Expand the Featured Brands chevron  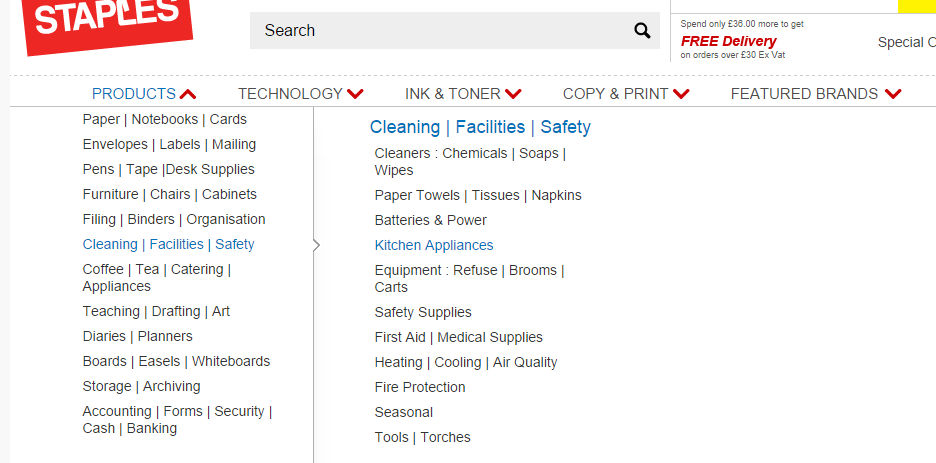coord(893,94)
